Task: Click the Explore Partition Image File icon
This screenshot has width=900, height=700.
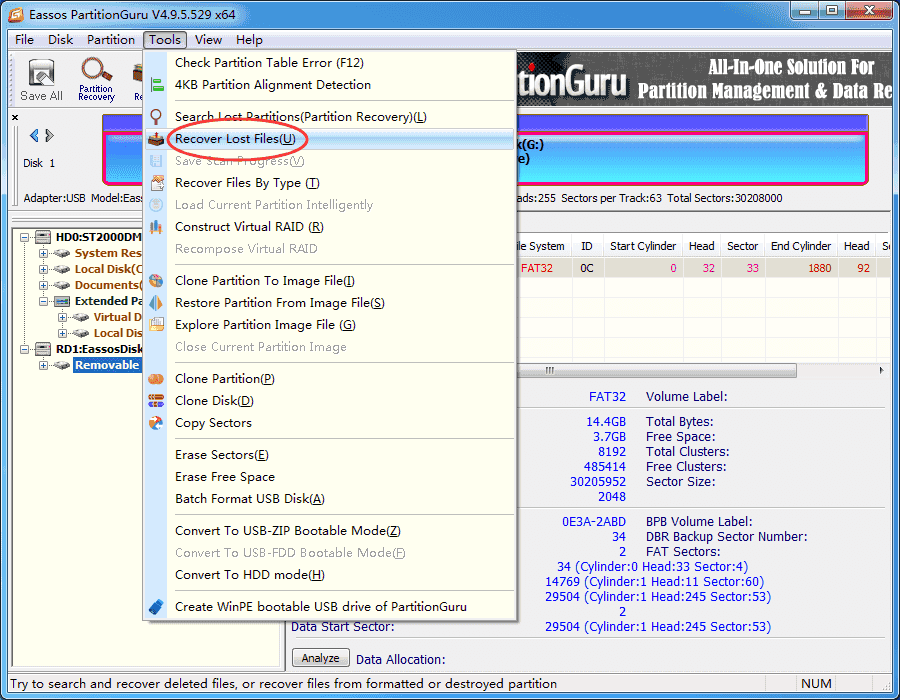Action: pos(156,325)
